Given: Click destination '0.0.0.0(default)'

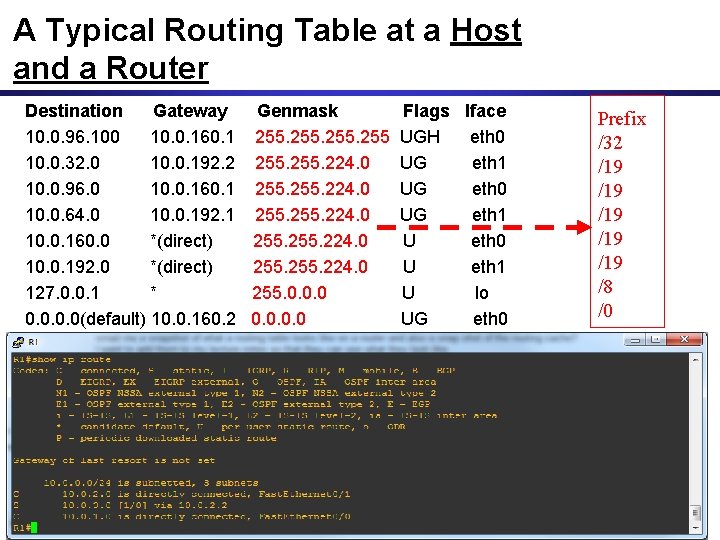Looking at the screenshot, I should tap(85, 319).
